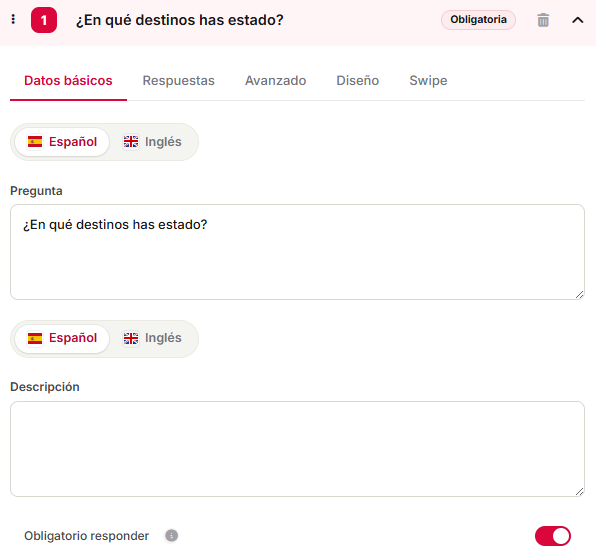Image resolution: width=596 pixels, height=557 pixels.
Task: Go to the Diseño tab
Action: 358,81
